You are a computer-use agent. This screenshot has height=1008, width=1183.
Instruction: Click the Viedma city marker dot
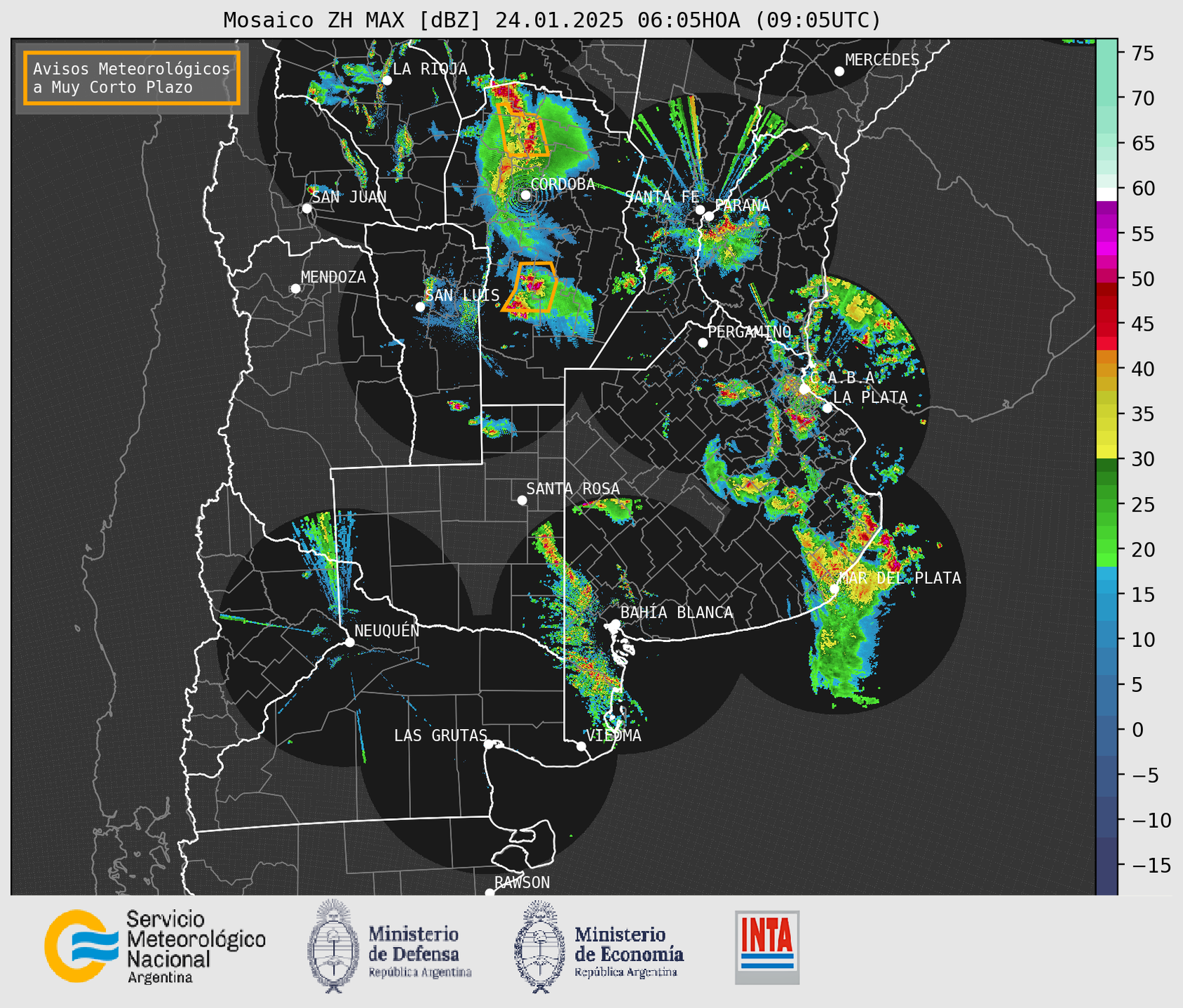pos(581,746)
